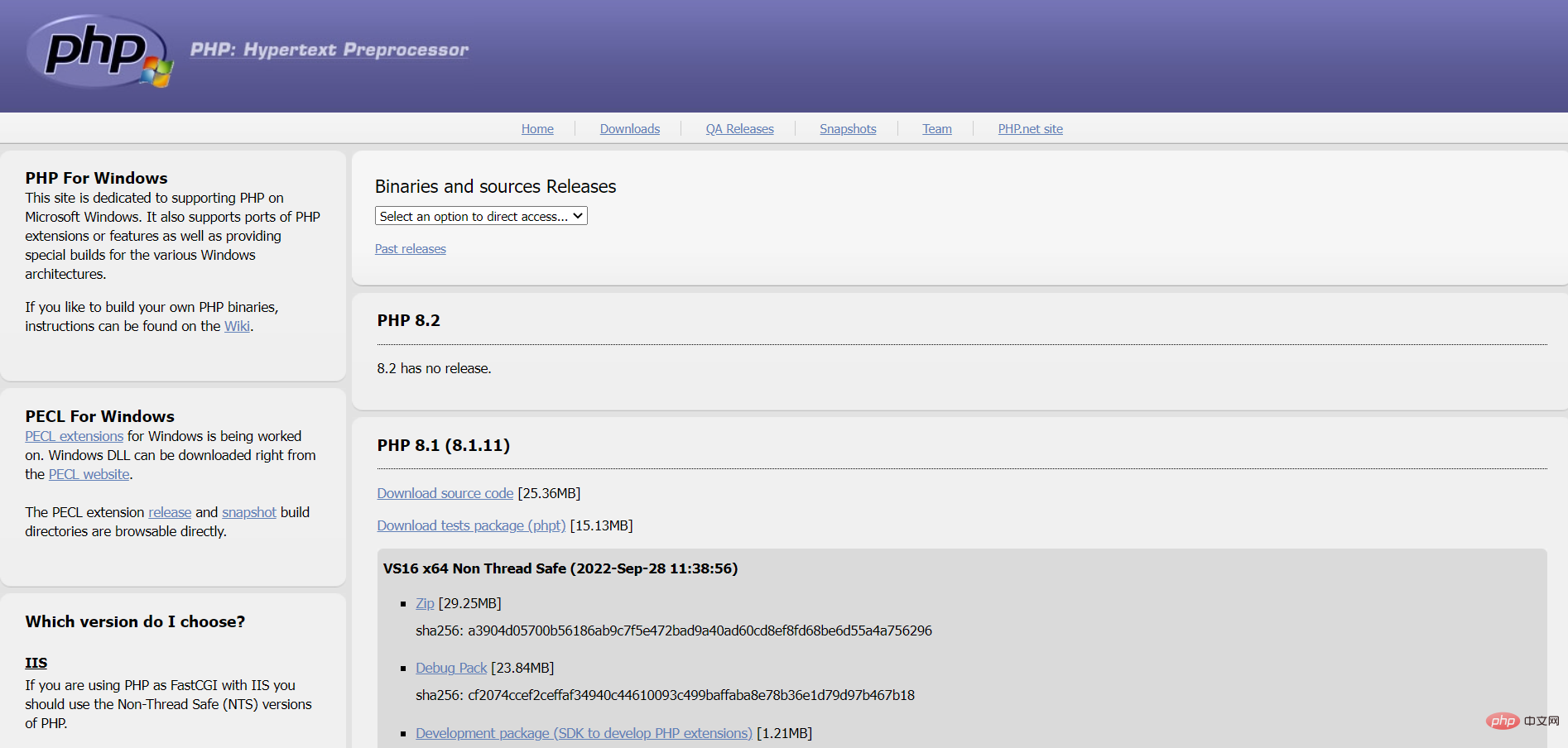The height and width of the screenshot is (748, 1568).
Task: Visit the PHP.net site link
Action: tap(1030, 129)
